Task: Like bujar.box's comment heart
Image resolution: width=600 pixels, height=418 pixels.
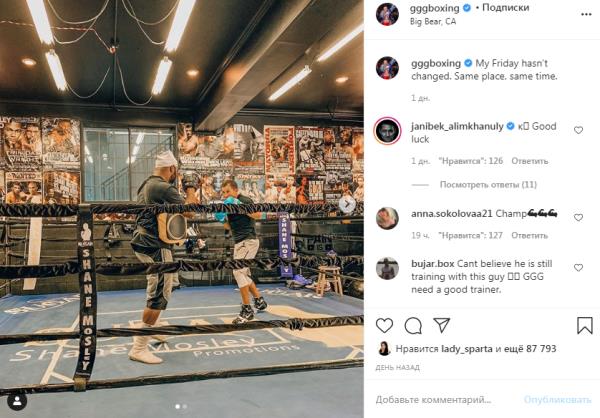Action: point(579,268)
